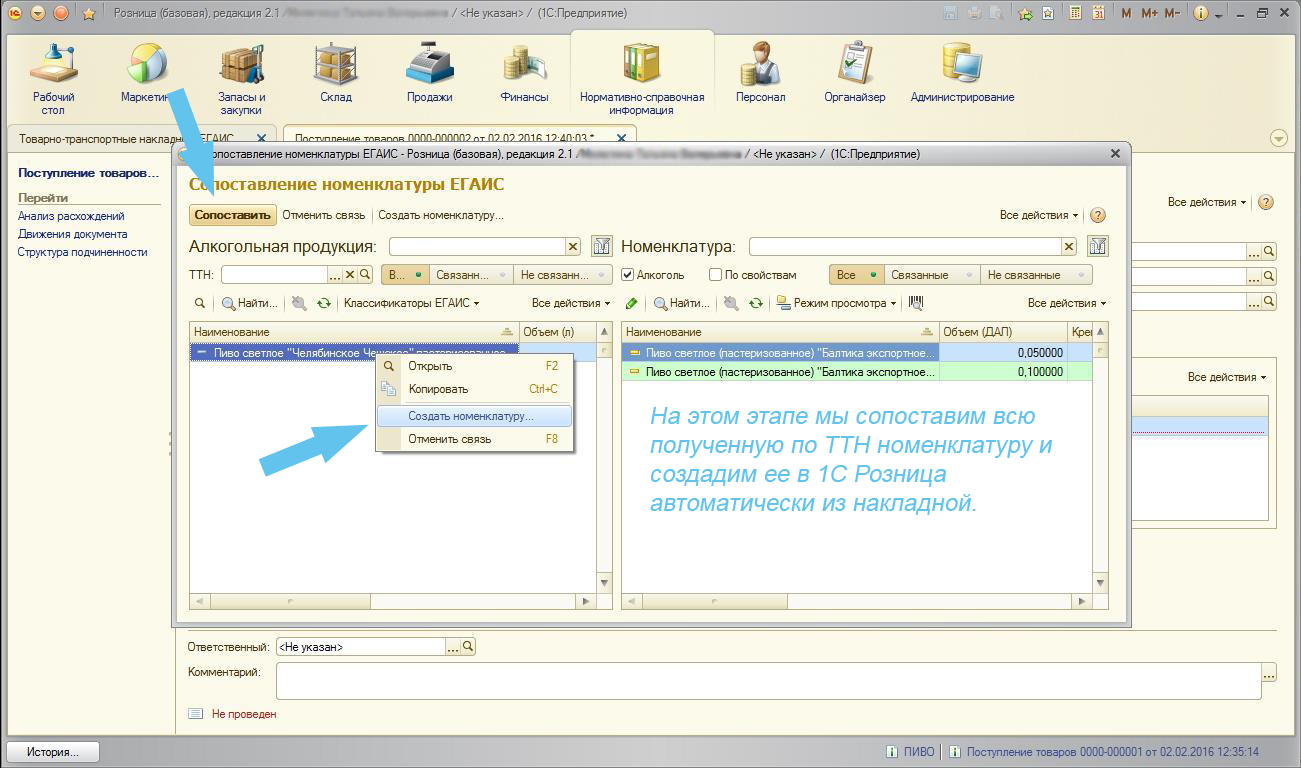
Task: Open the Персонал section
Action: coord(760,72)
